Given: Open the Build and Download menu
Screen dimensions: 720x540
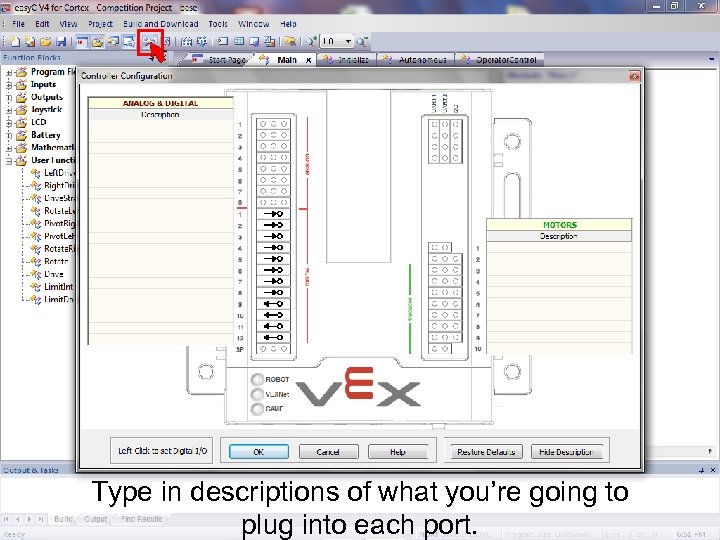Looking at the screenshot, I should pyautogui.click(x=161, y=24).
